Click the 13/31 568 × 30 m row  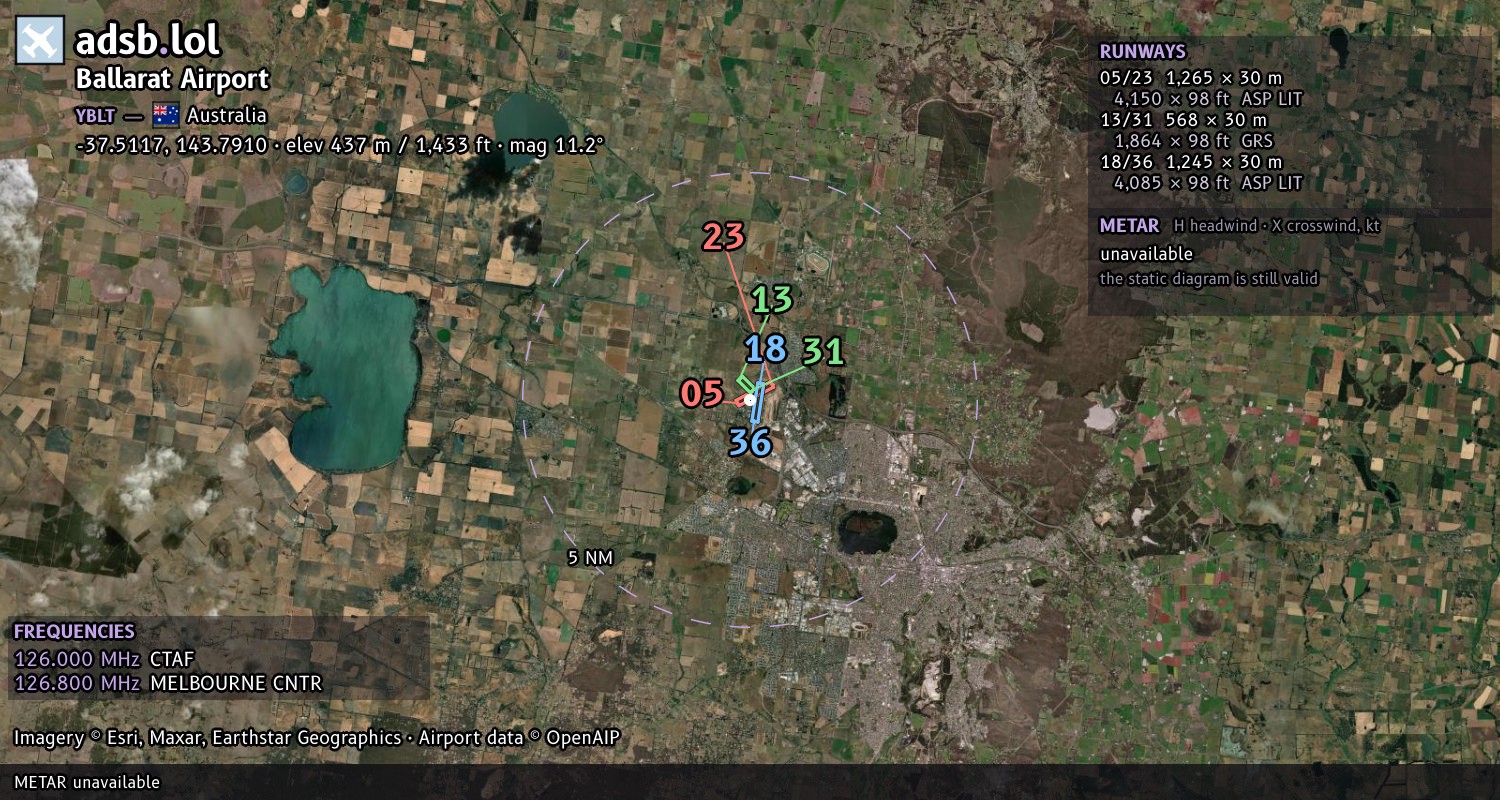[x=1183, y=120]
